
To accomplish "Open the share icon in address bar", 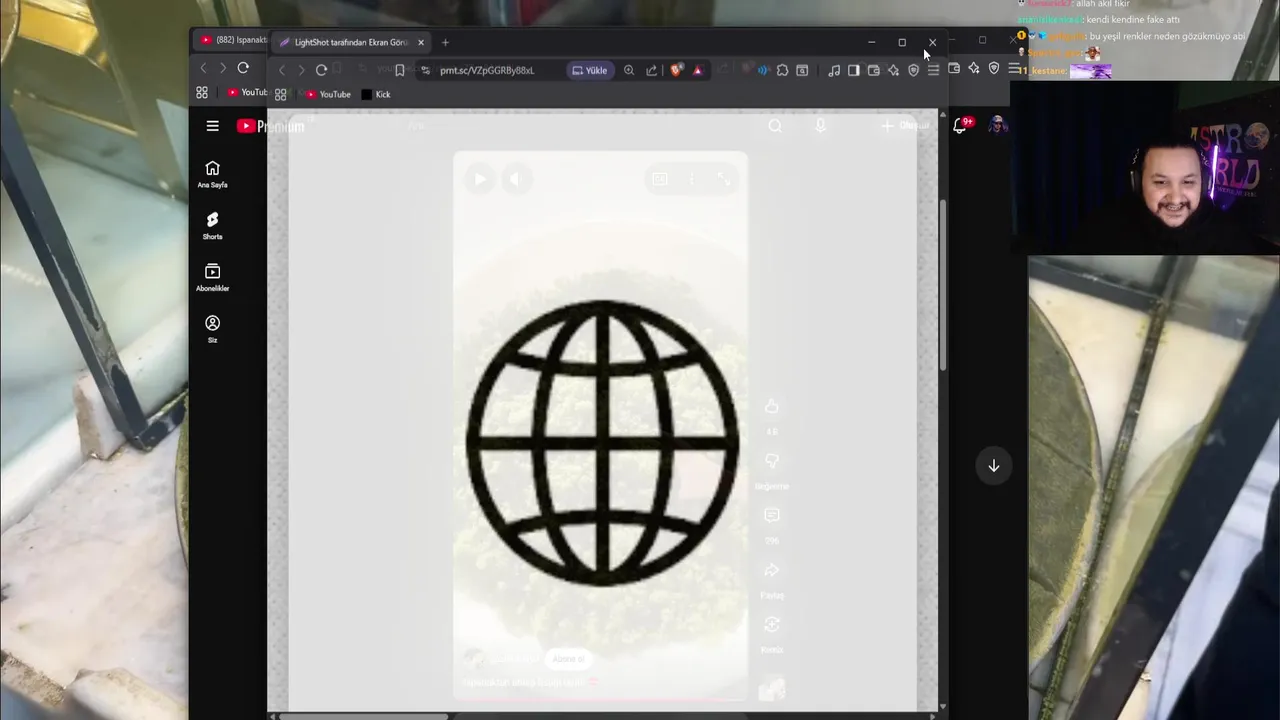I will tap(652, 70).
